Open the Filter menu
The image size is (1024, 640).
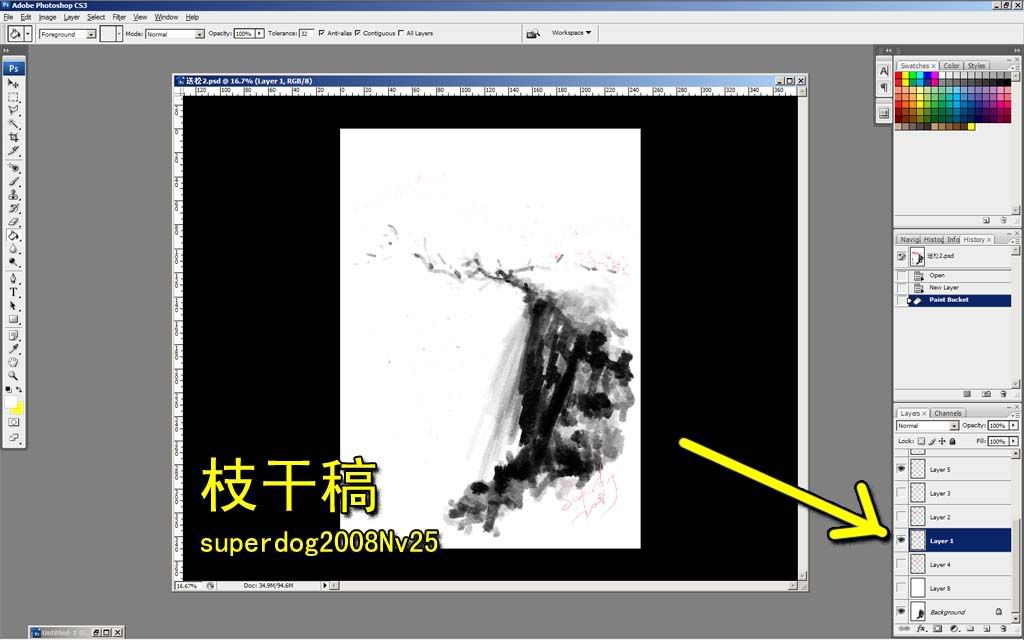(x=119, y=17)
